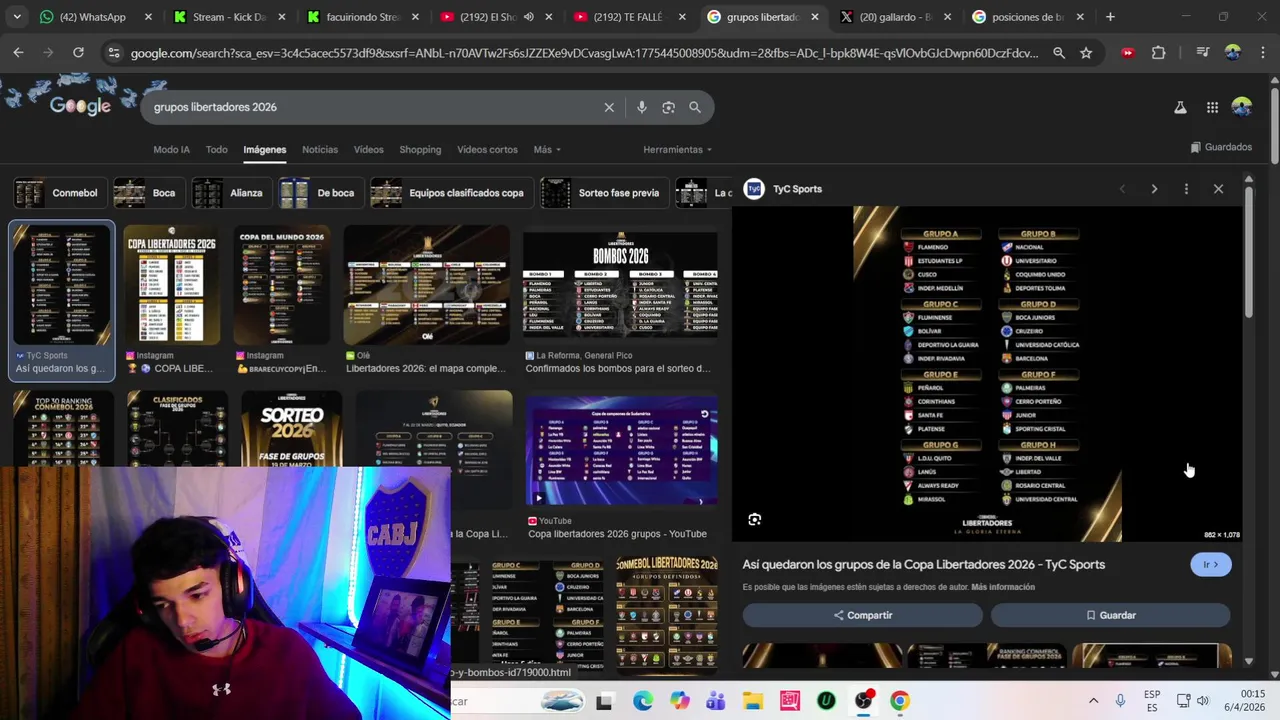Open Google Labs flask icon
This screenshot has width=1280, height=720.
(x=1180, y=107)
